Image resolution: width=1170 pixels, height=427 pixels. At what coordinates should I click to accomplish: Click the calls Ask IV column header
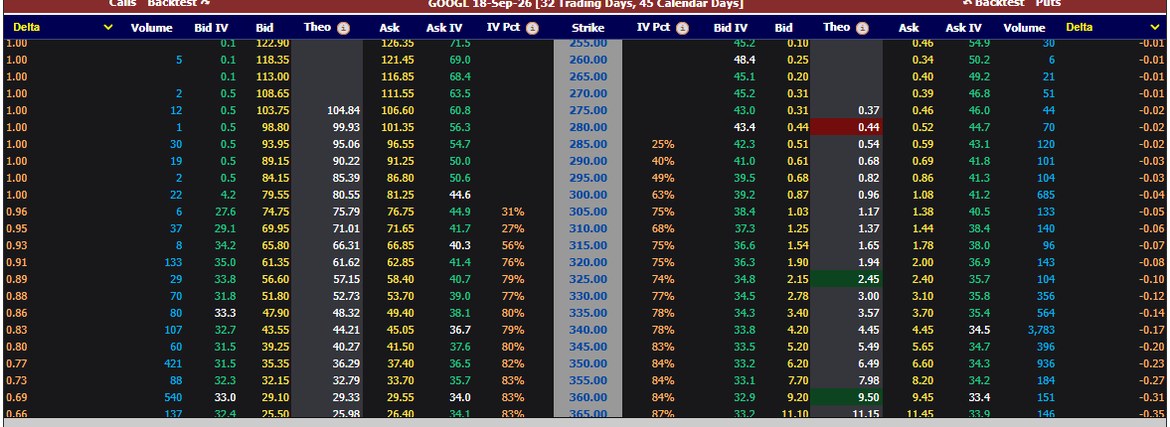pos(444,28)
